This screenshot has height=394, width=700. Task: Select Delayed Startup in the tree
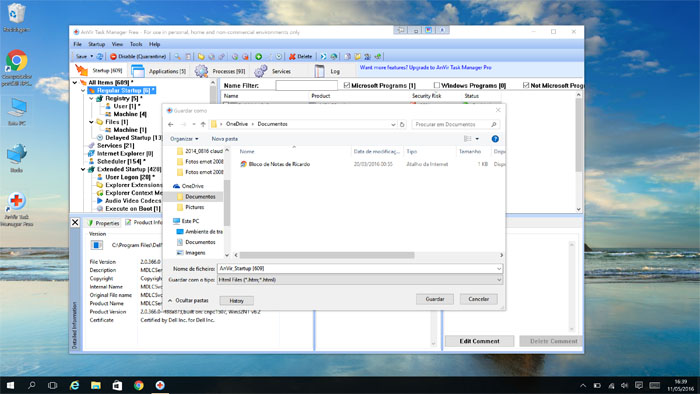133,137
